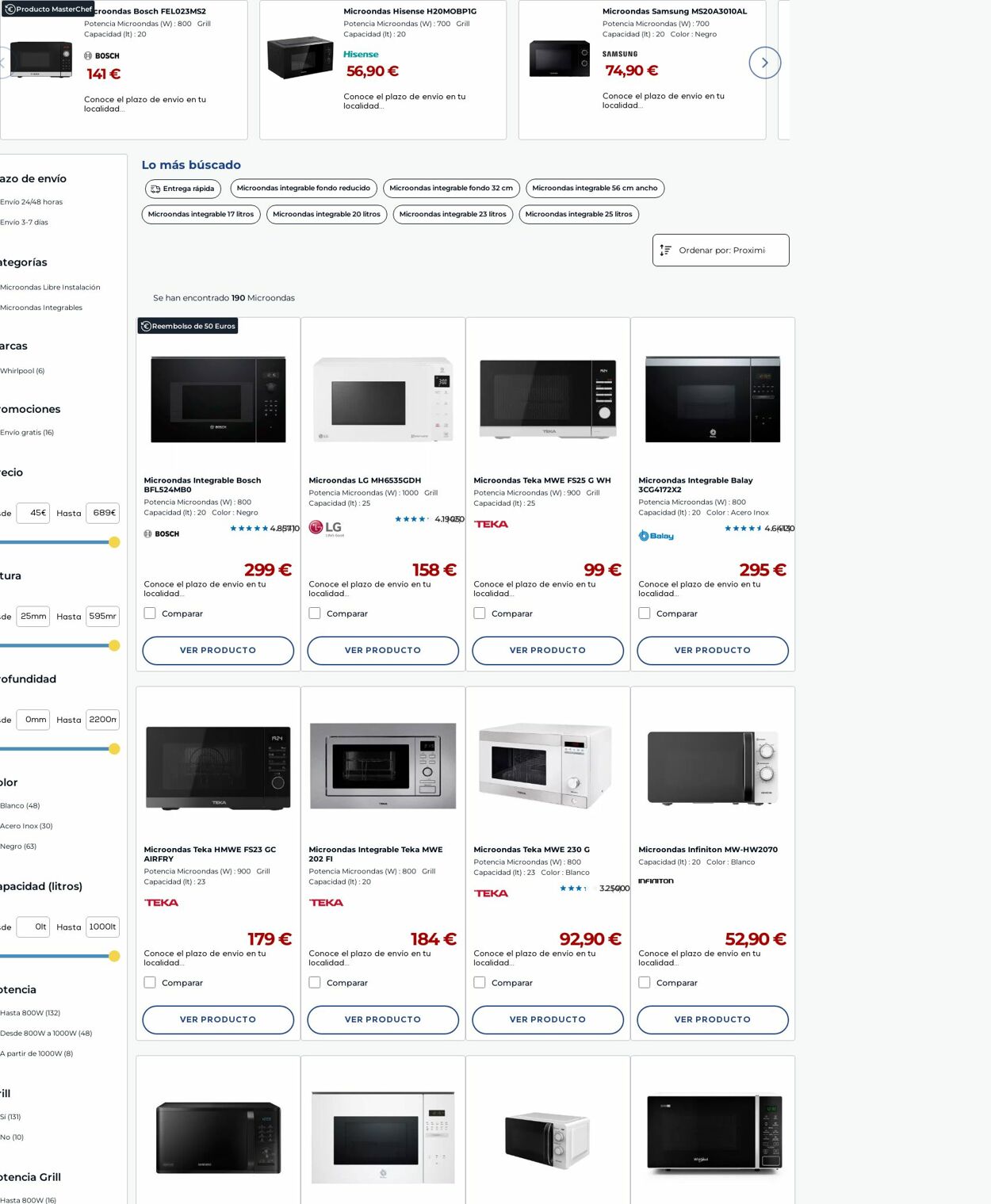Click the LG logo on the MH6535GDH card
The width and height of the screenshot is (991, 1204).
point(325,528)
